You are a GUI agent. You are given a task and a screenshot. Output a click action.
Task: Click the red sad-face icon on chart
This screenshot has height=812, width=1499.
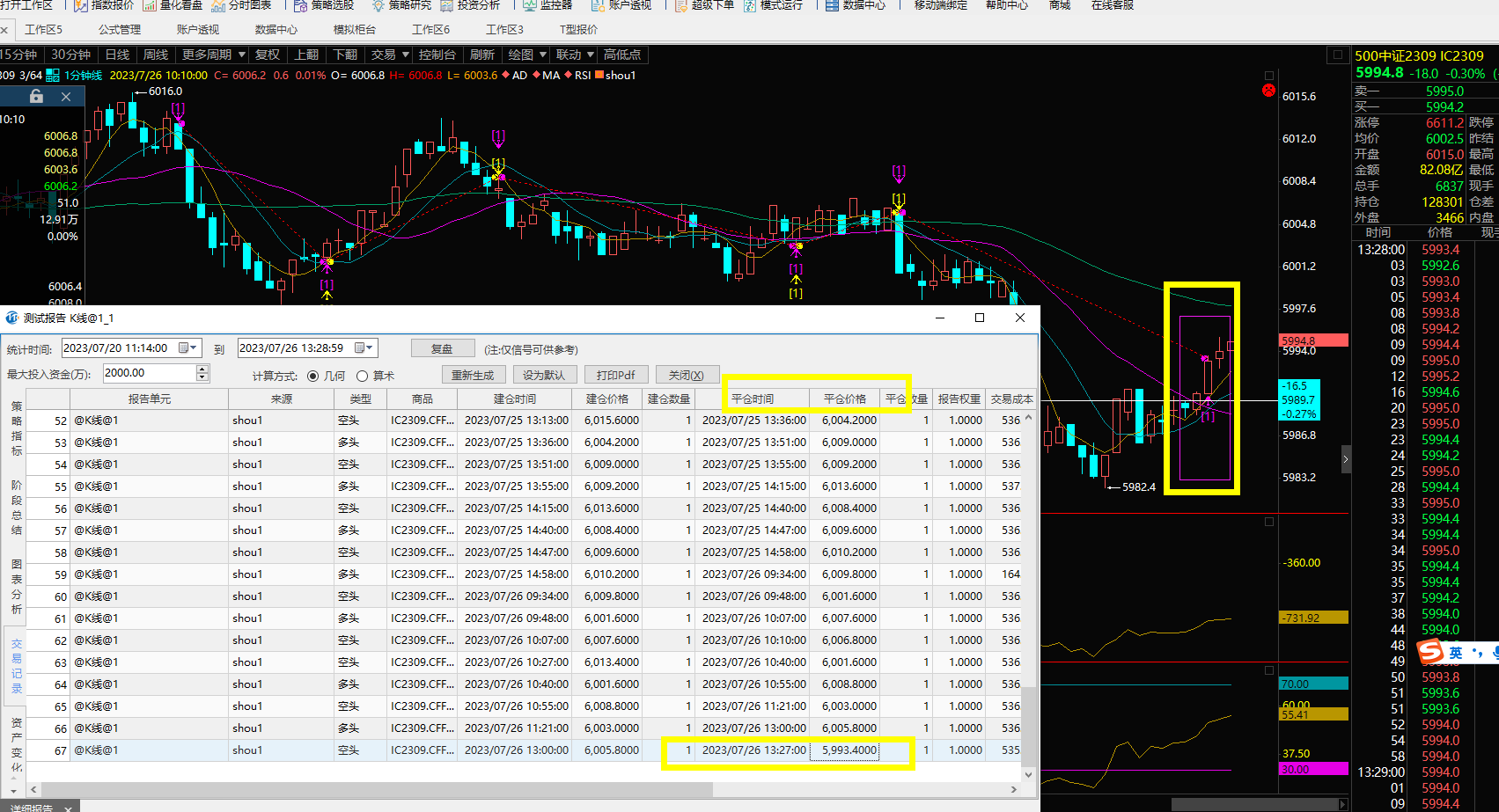(x=1268, y=90)
